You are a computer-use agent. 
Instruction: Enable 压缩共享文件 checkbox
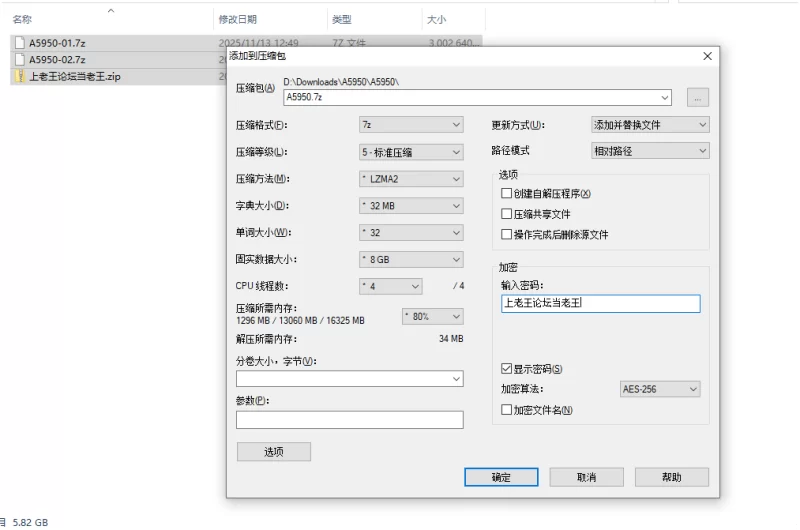coord(506,214)
